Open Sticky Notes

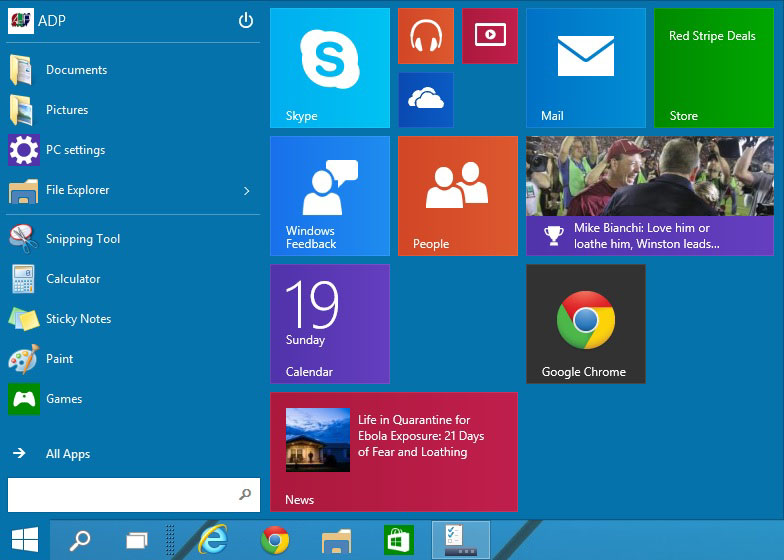point(133,318)
